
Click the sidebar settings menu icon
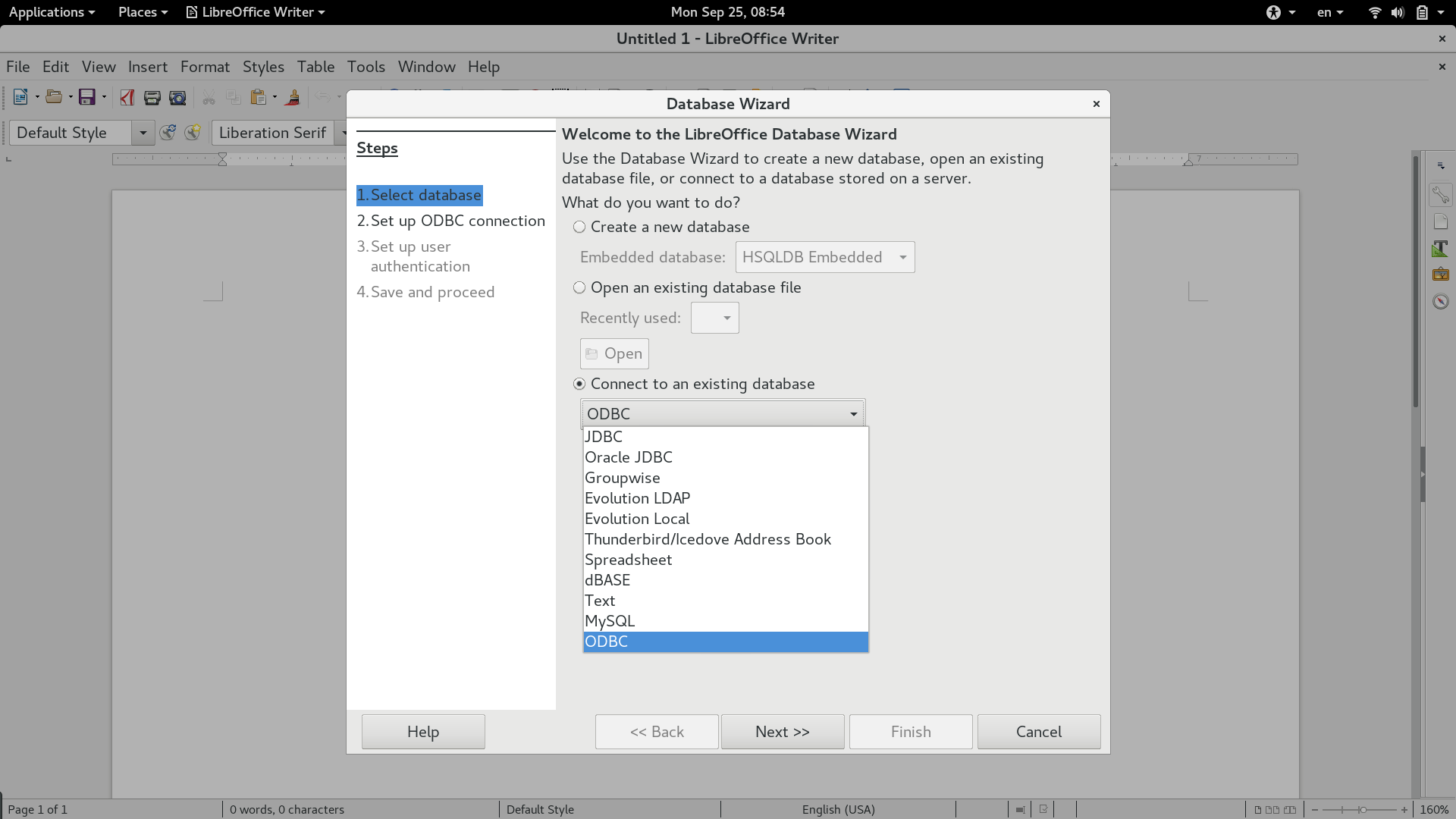(1441, 165)
